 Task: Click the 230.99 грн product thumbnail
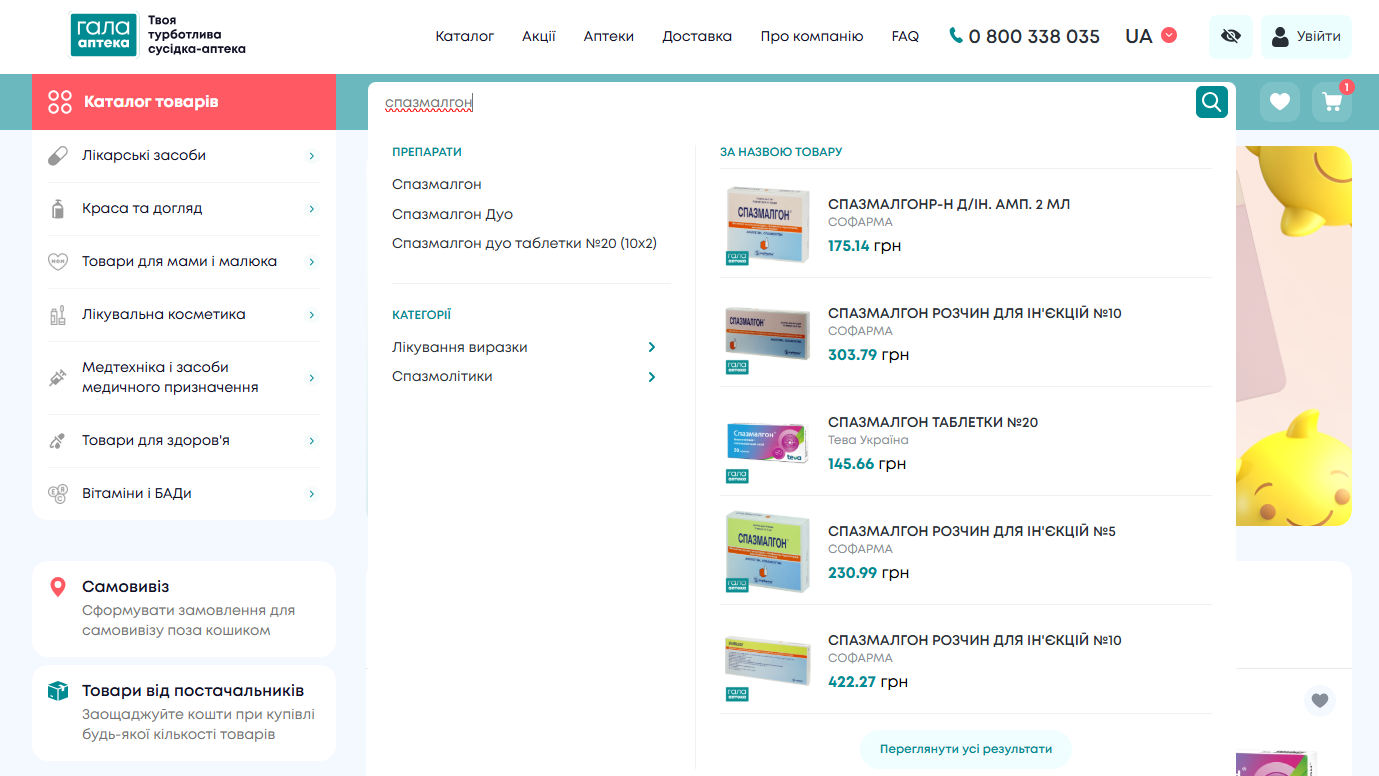pyautogui.click(x=767, y=551)
